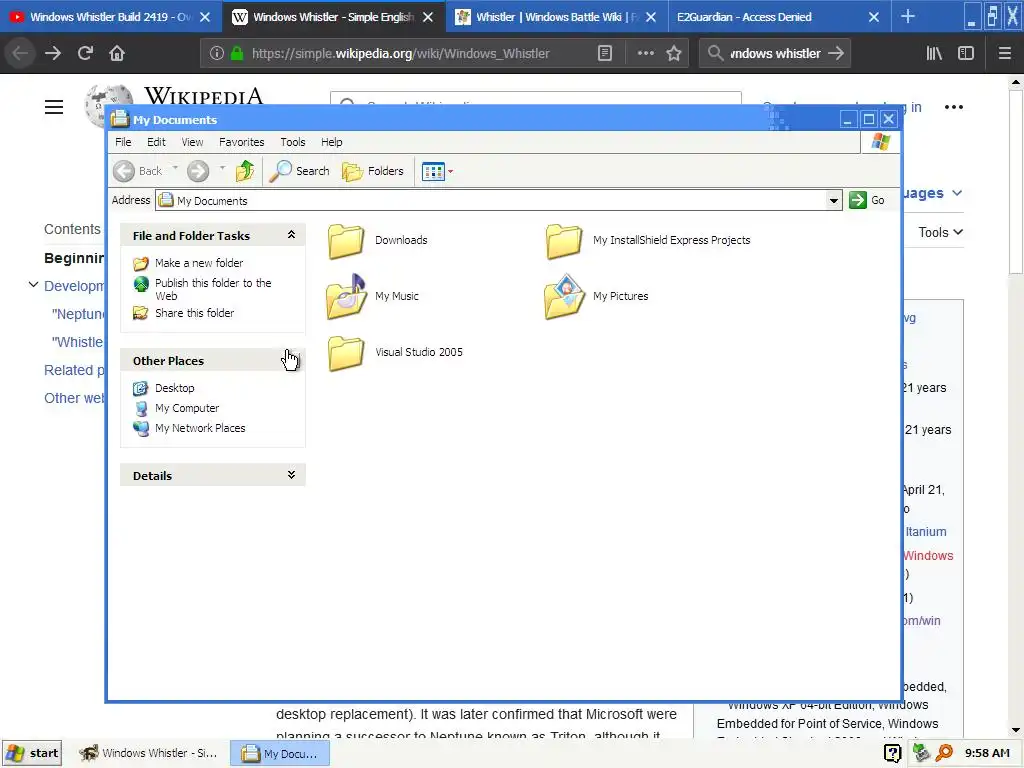Click the browser Home icon
This screenshot has height=768, width=1024.
pos(117,54)
